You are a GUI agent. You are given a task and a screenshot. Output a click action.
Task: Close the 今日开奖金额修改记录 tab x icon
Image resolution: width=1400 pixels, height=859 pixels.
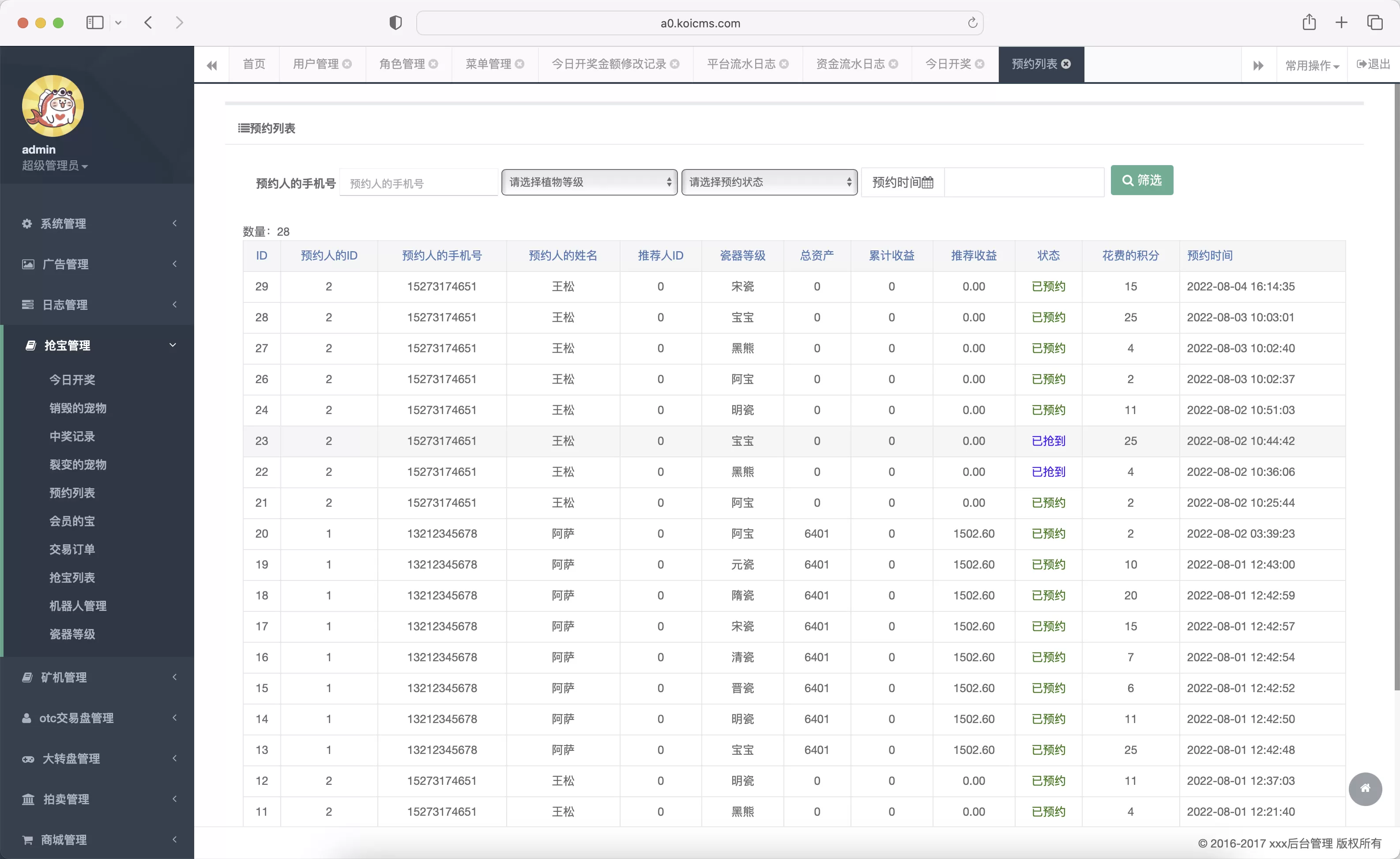675,64
